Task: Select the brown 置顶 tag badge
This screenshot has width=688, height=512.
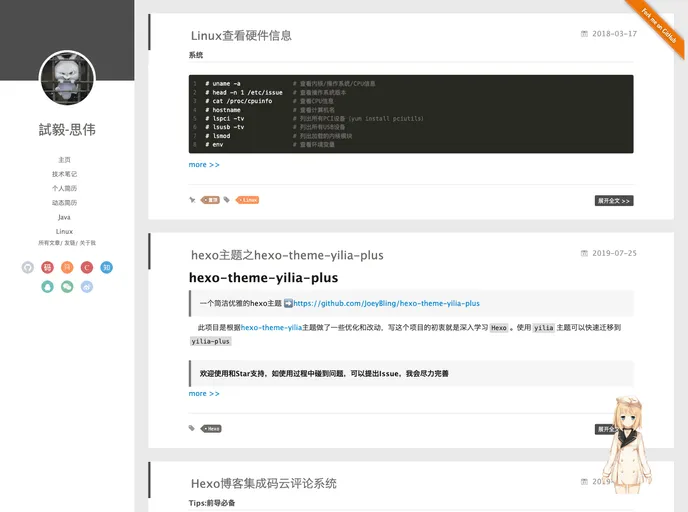Action: [210, 200]
